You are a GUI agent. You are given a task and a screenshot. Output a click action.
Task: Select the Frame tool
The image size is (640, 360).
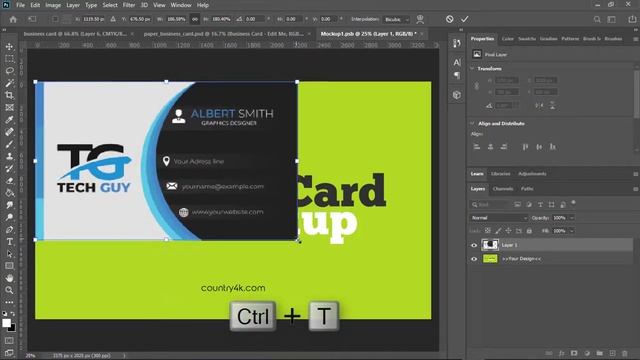point(9,108)
